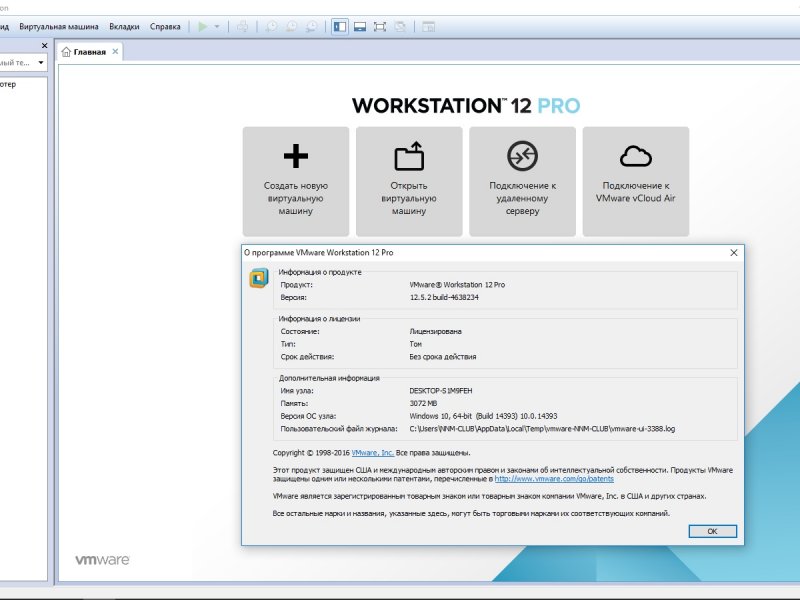Open the snapshot manager icon

[x=311, y=27]
